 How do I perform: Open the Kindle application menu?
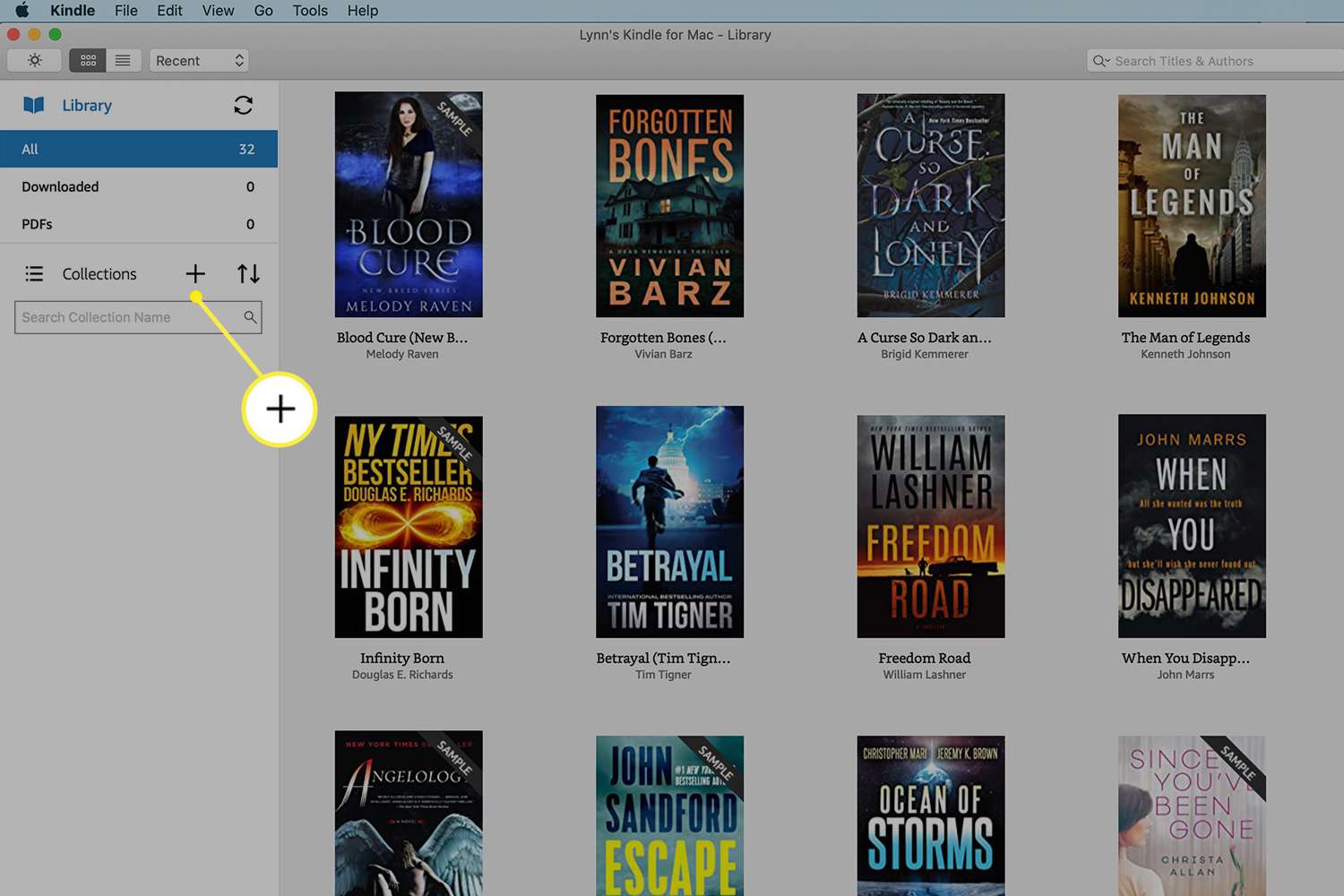[x=73, y=11]
